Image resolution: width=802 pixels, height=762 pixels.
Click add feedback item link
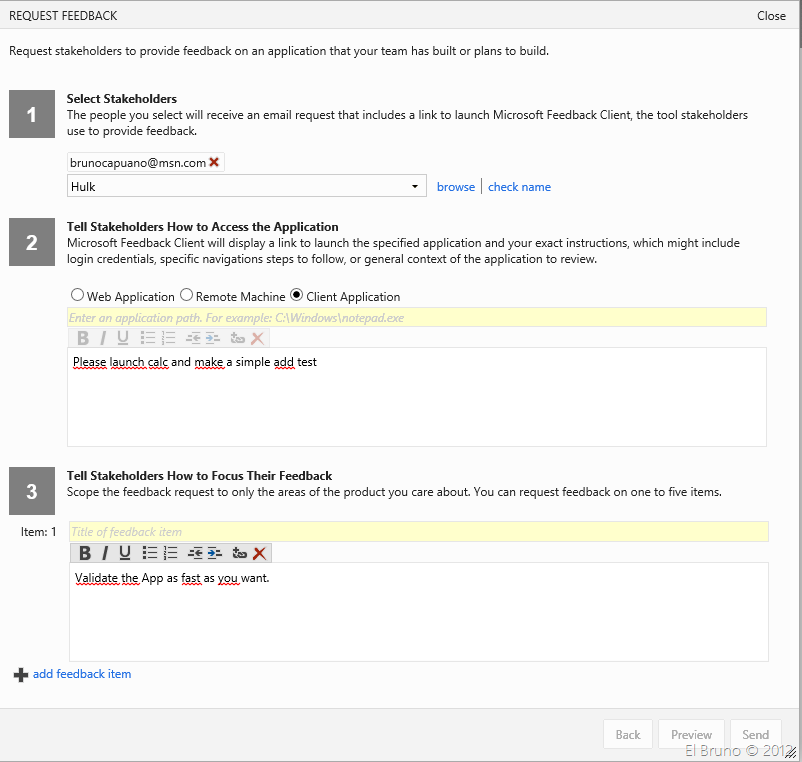[x=81, y=674]
